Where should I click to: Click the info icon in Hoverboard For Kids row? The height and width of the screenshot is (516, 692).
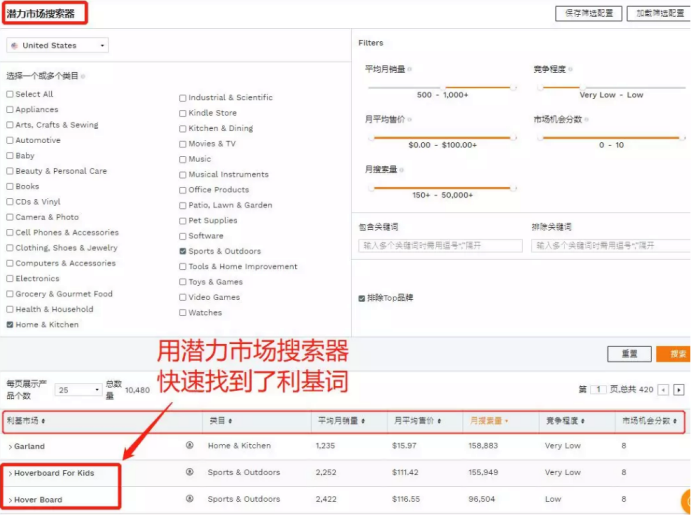tap(189, 472)
